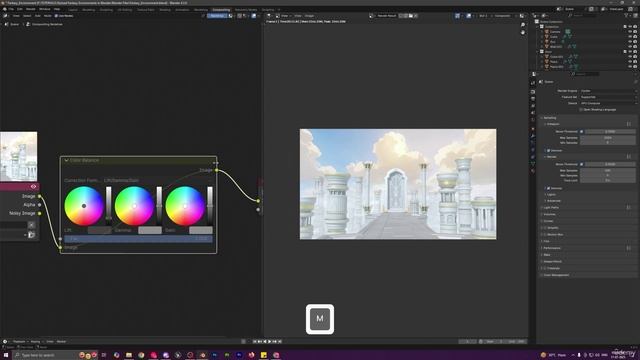The width and height of the screenshot is (640, 360).
Task: Toggle Render Noise Threshold checkbox
Action: coord(582,164)
